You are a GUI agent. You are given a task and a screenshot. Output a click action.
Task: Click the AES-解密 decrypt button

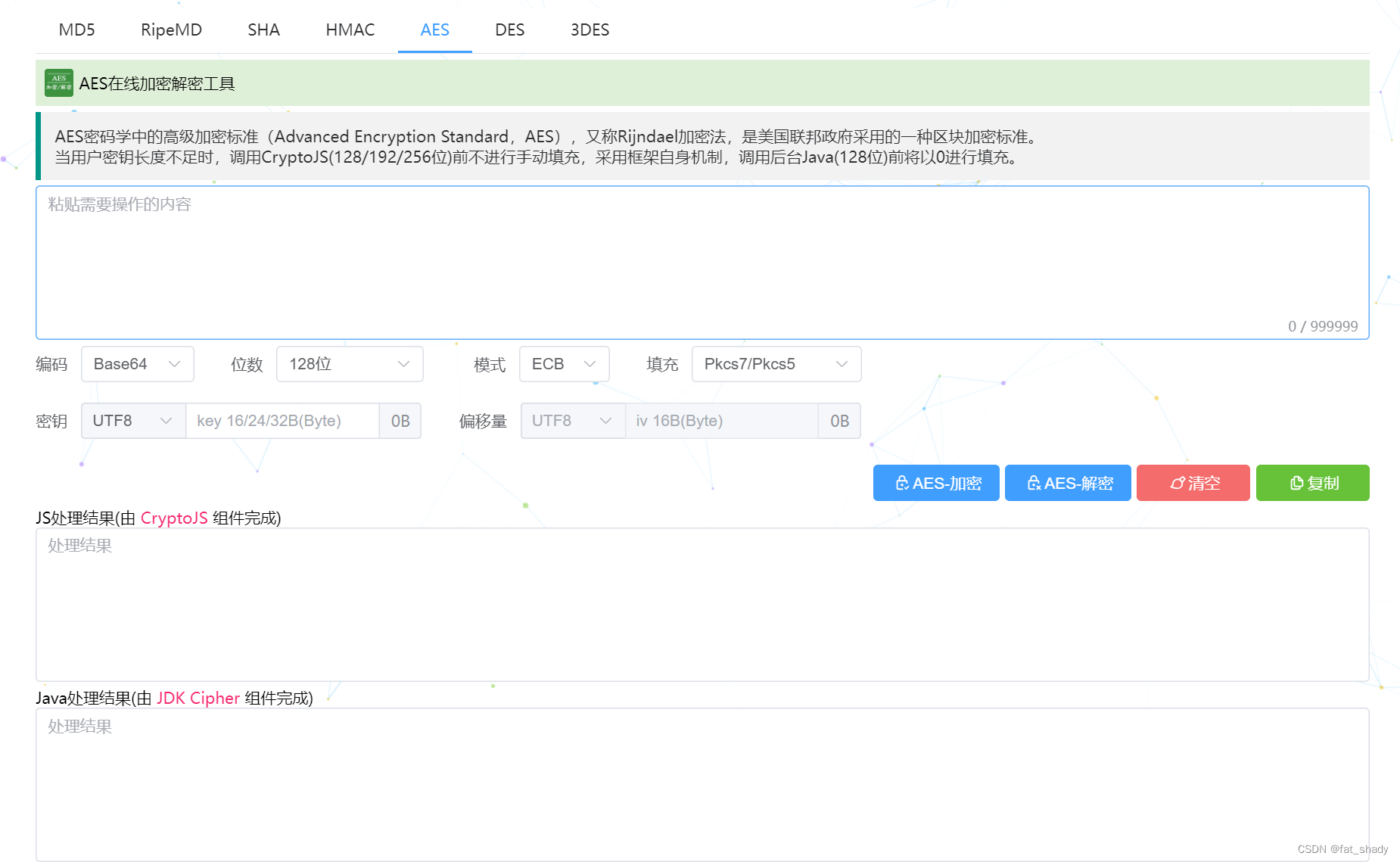pos(1068,483)
